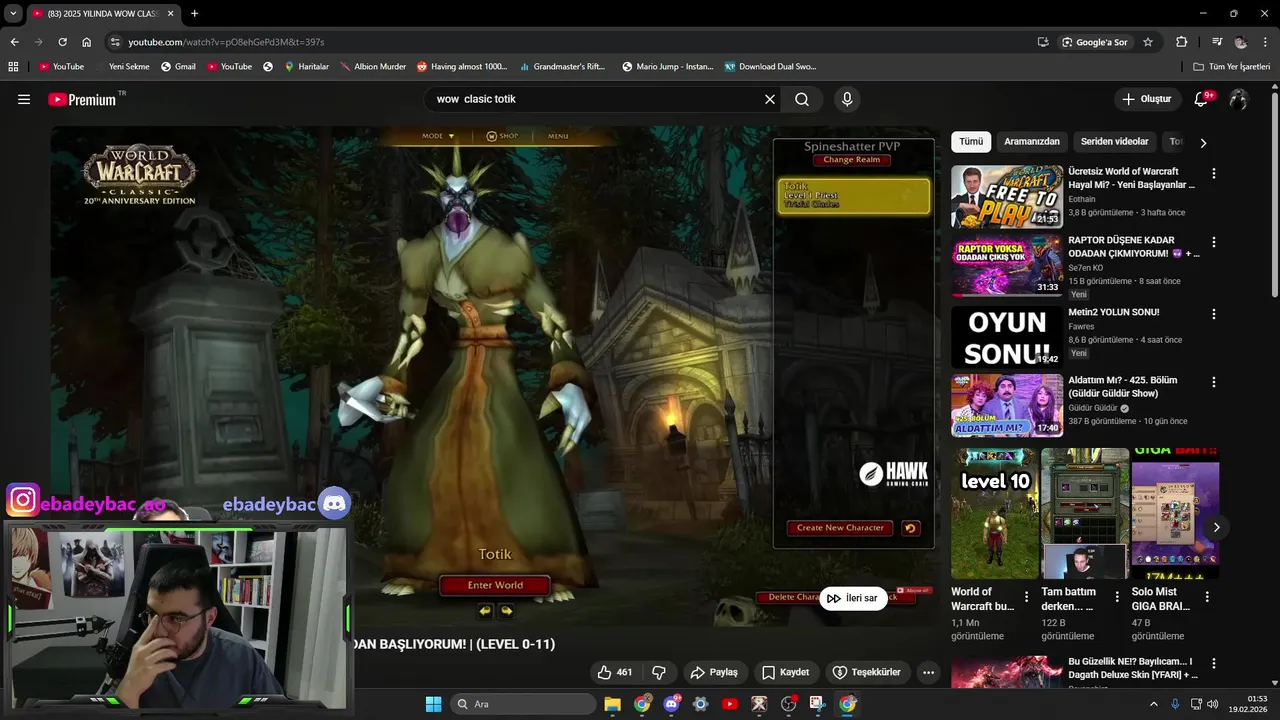
Task: Click the Teşekkürler thanks button
Action: pos(867,672)
